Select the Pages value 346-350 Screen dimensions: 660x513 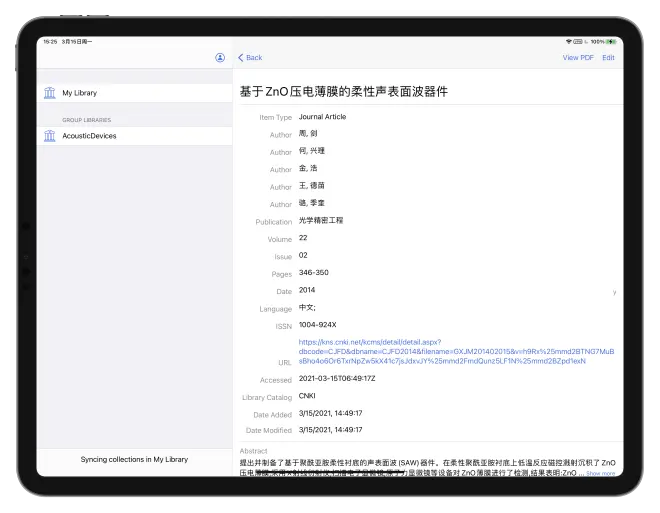pos(314,273)
